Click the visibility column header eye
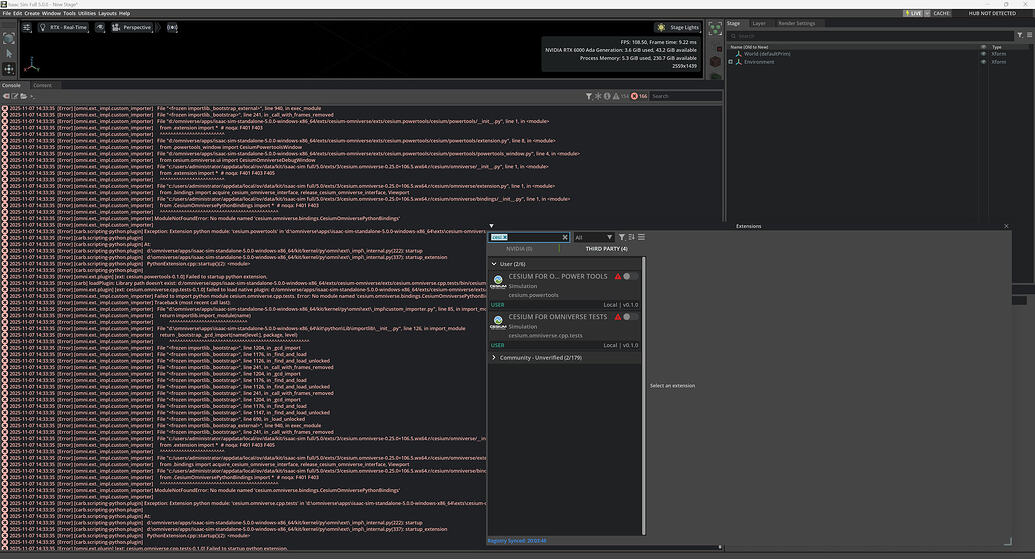 pyautogui.click(x=983, y=47)
